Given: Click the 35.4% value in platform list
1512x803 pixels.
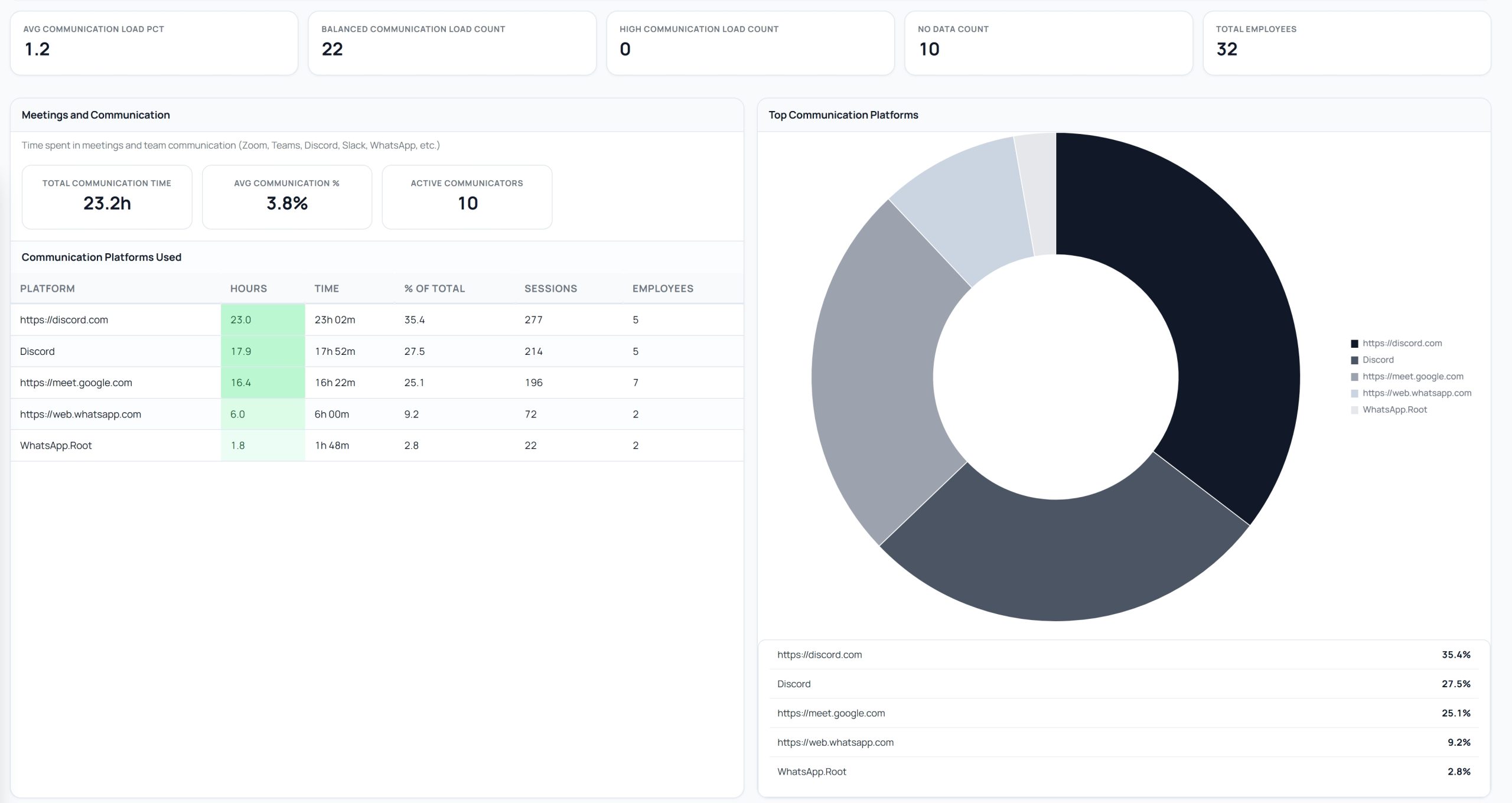Looking at the screenshot, I should point(1456,655).
